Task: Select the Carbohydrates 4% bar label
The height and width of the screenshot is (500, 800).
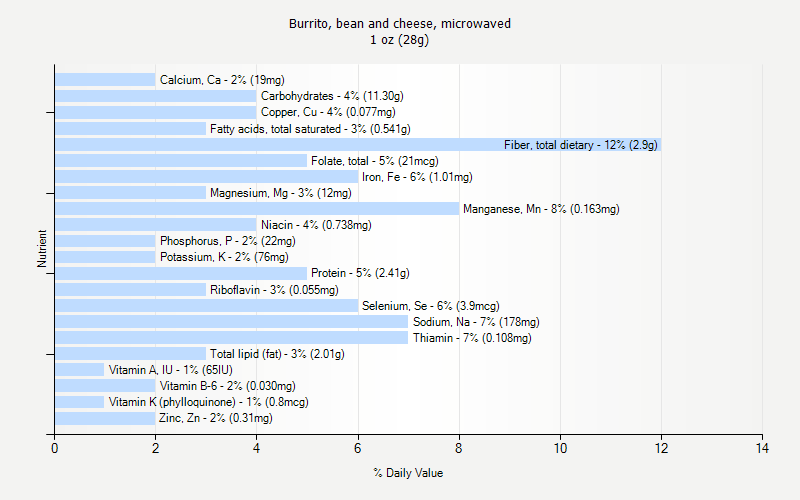Action: [x=332, y=96]
